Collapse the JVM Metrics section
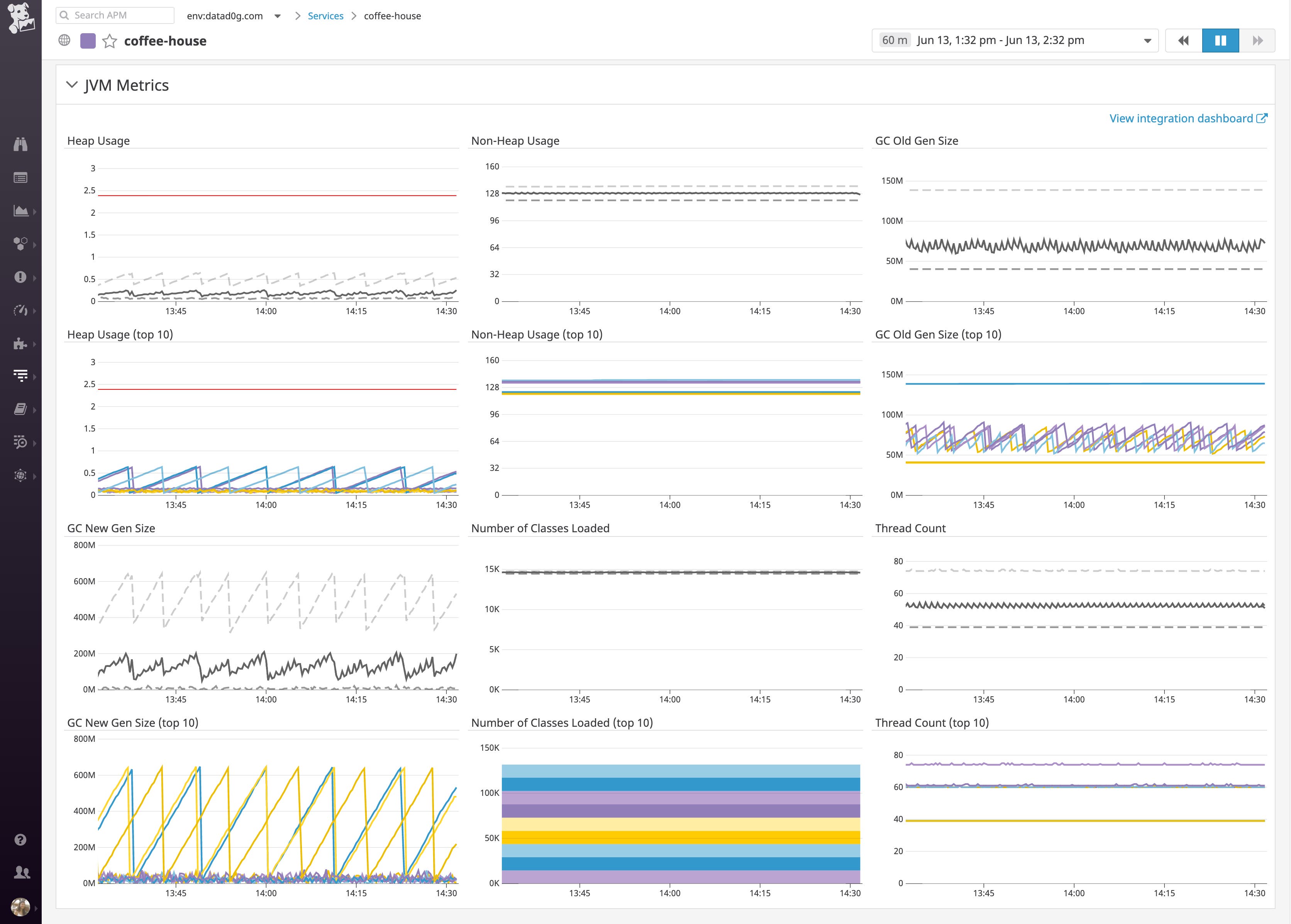Screen dimensions: 1291x924 71,84
